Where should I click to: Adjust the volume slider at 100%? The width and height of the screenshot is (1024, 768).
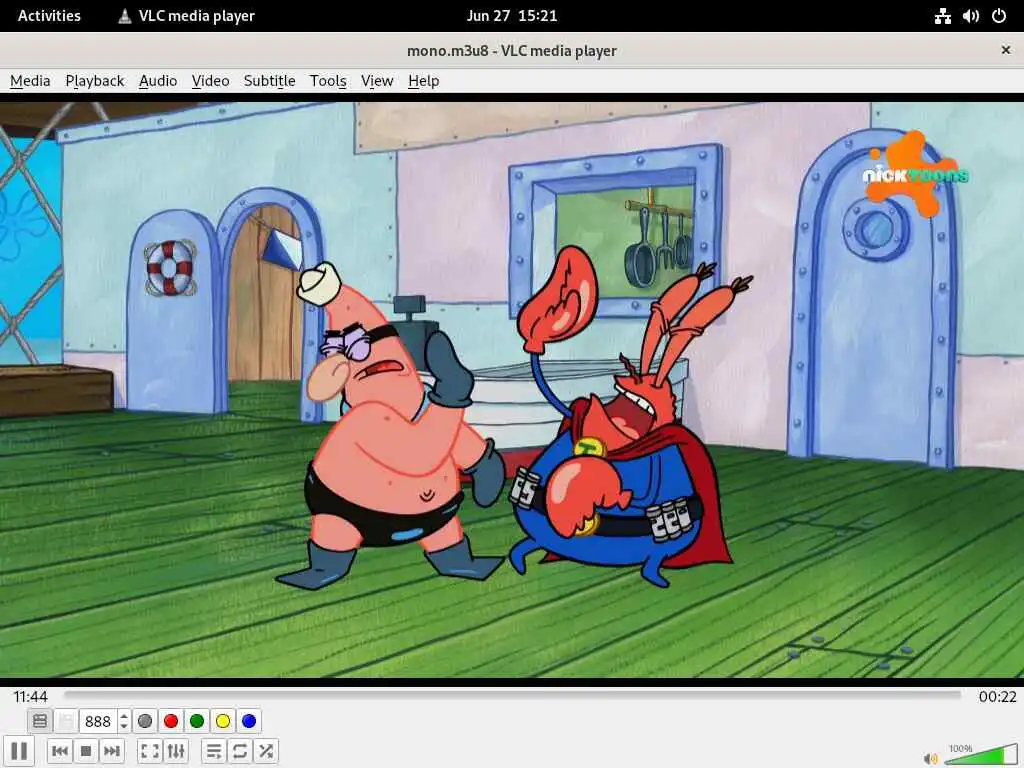[980, 754]
